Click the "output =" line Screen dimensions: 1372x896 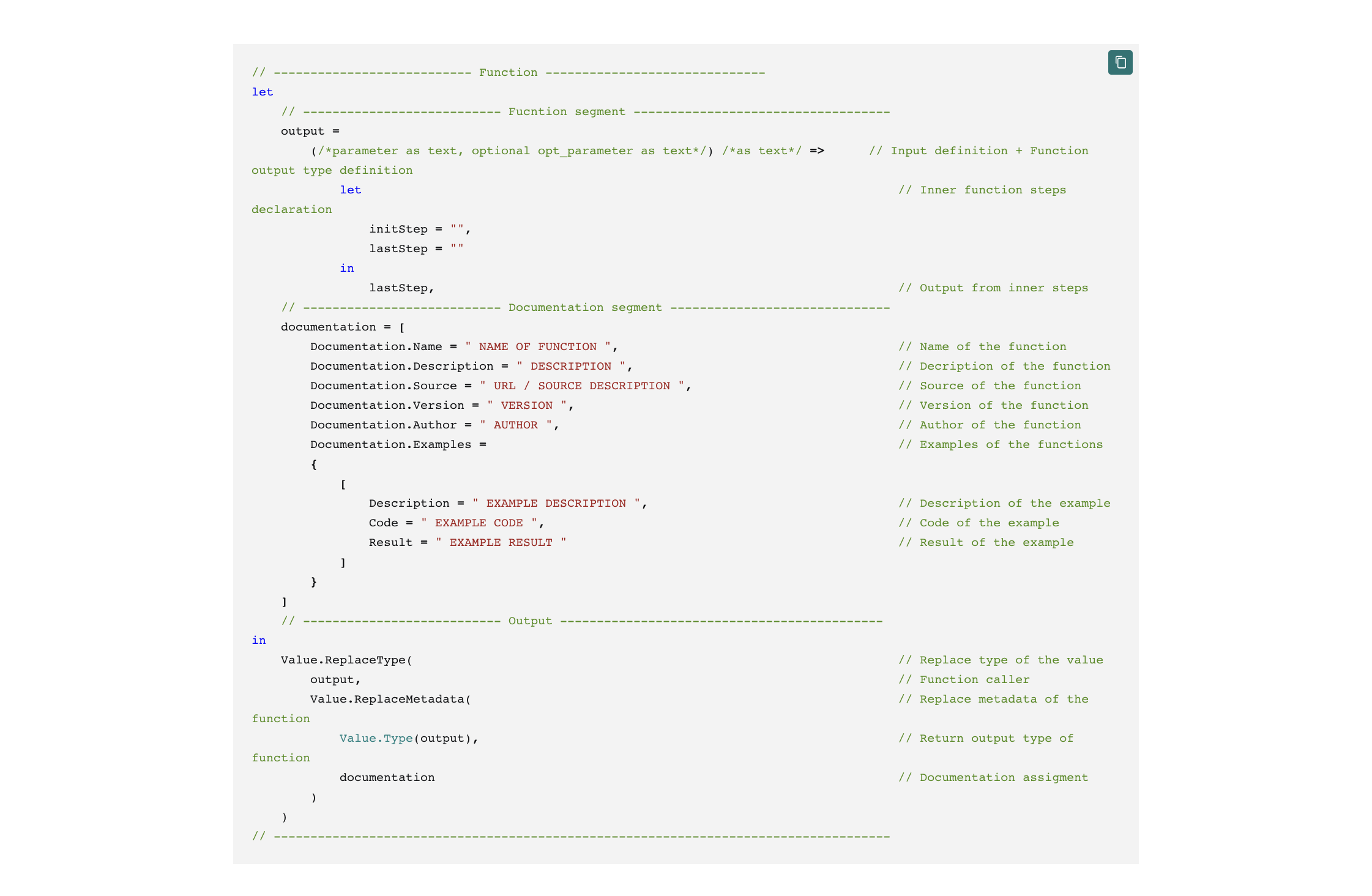coord(310,131)
